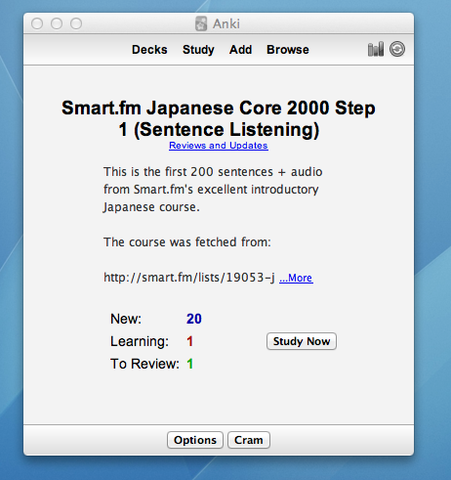Go to Decks in the top toolbar

click(149, 50)
